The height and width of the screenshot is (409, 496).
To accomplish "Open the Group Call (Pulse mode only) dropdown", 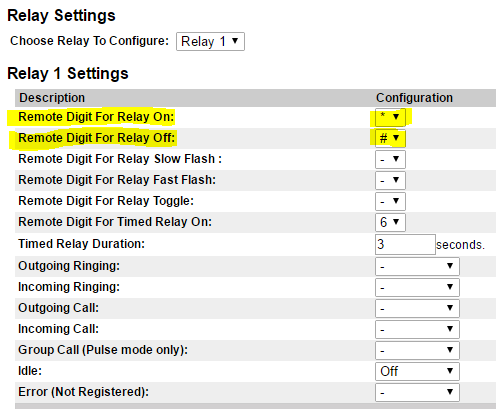I will coord(417,350).
